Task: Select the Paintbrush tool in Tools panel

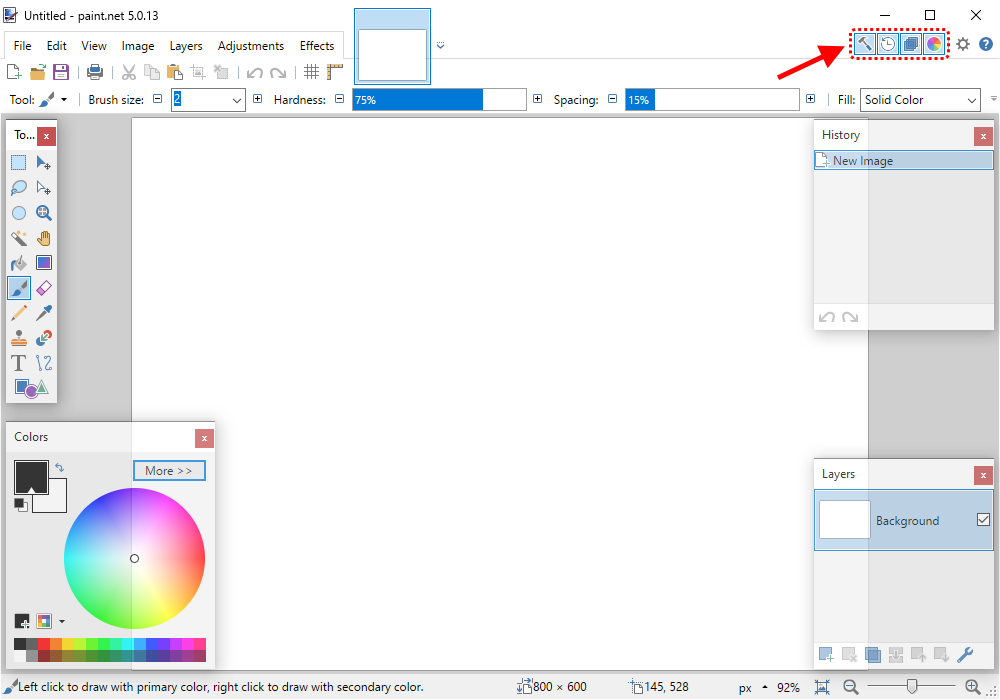Action: click(x=18, y=288)
